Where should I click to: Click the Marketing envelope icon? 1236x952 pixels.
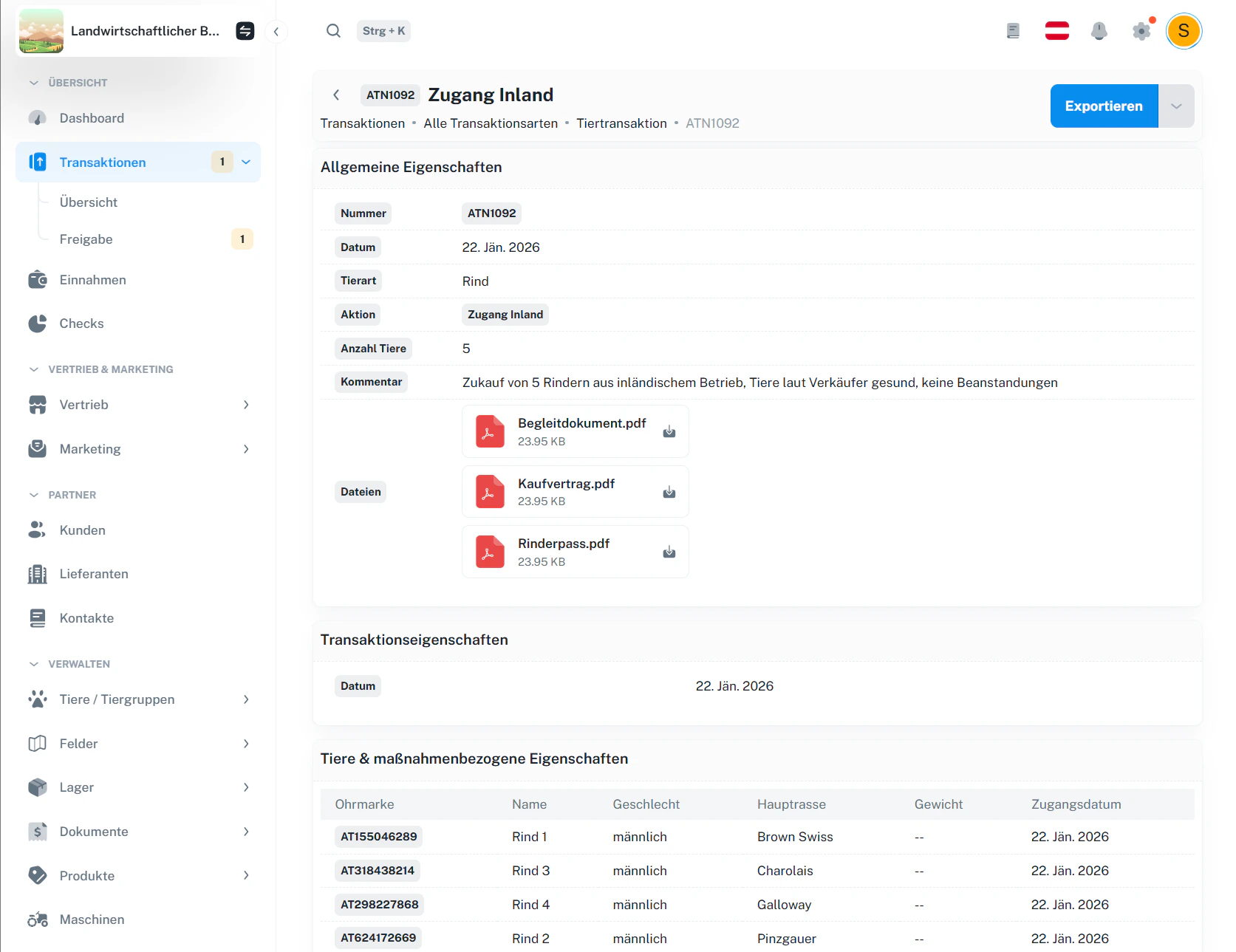coord(37,449)
